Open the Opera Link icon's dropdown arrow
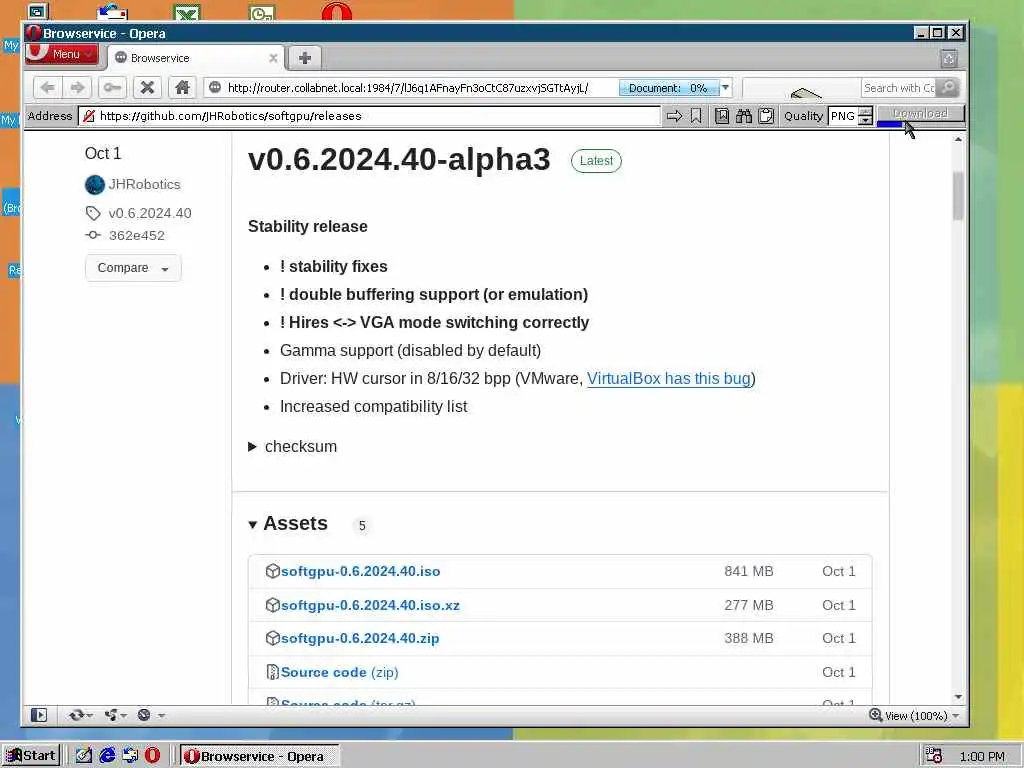 click(89, 716)
